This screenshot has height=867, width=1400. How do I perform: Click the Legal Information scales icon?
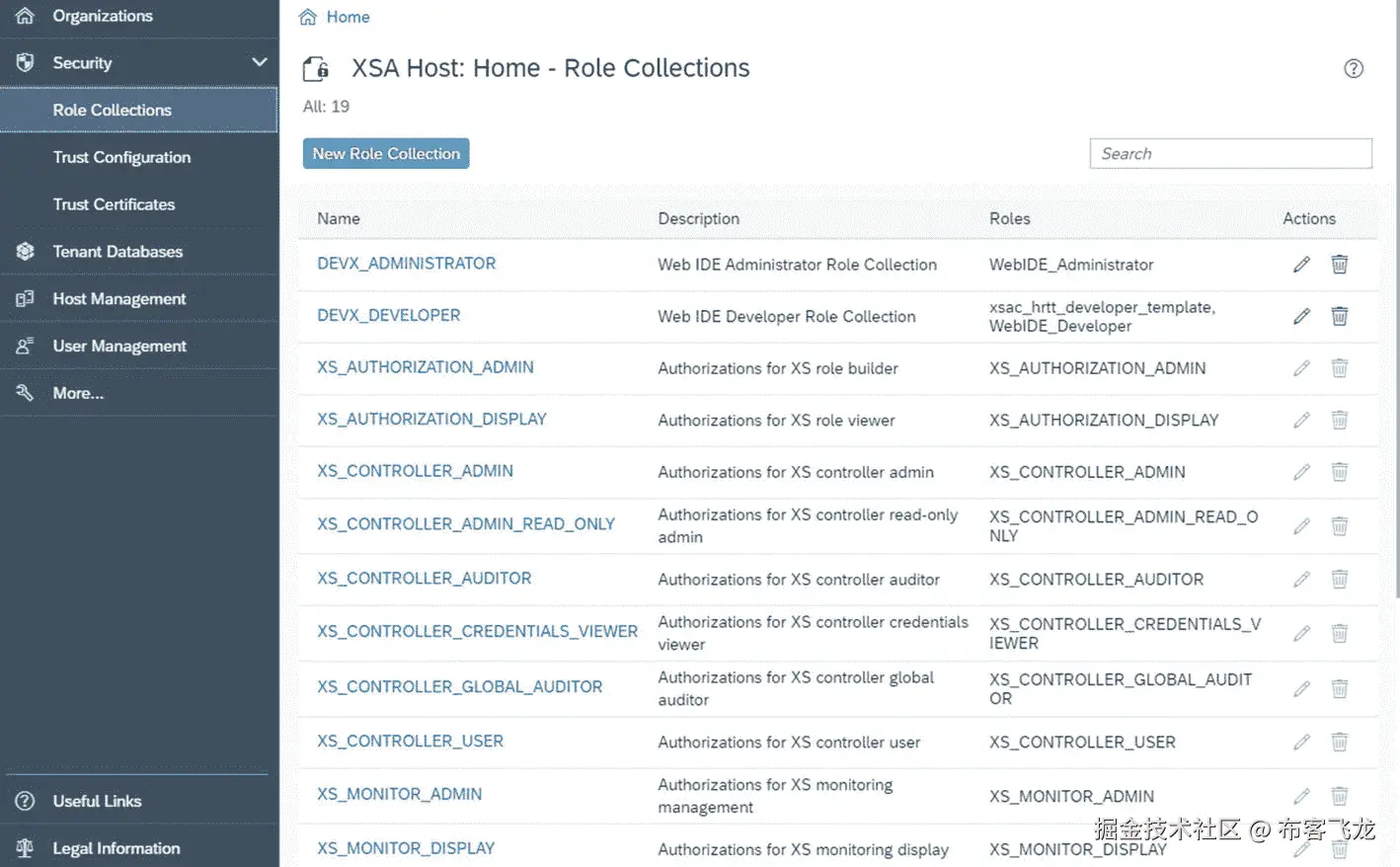tap(26, 848)
